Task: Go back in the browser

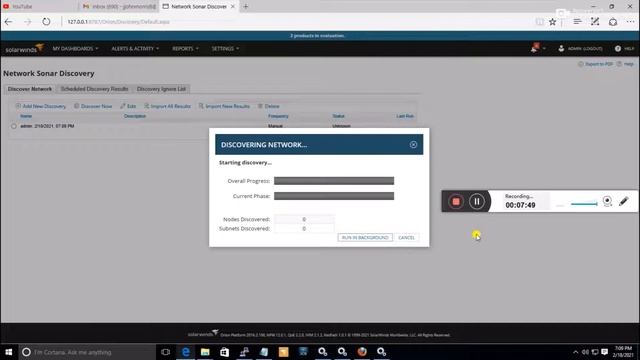Action: tap(9, 22)
